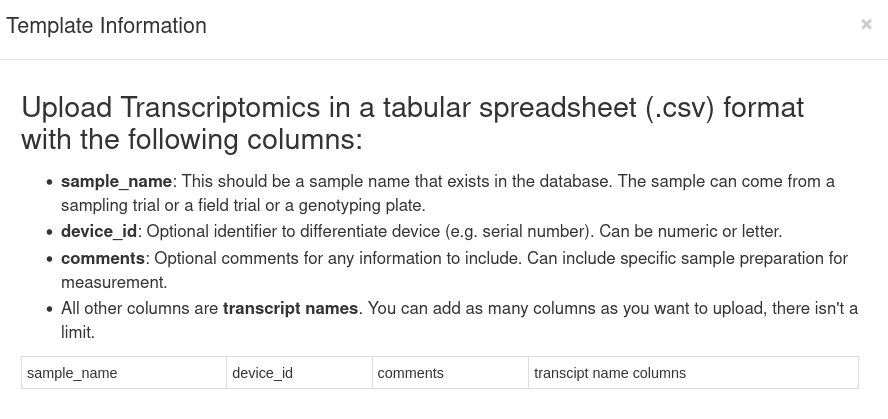Click the Template Information dialog title

click(x=107, y=27)
